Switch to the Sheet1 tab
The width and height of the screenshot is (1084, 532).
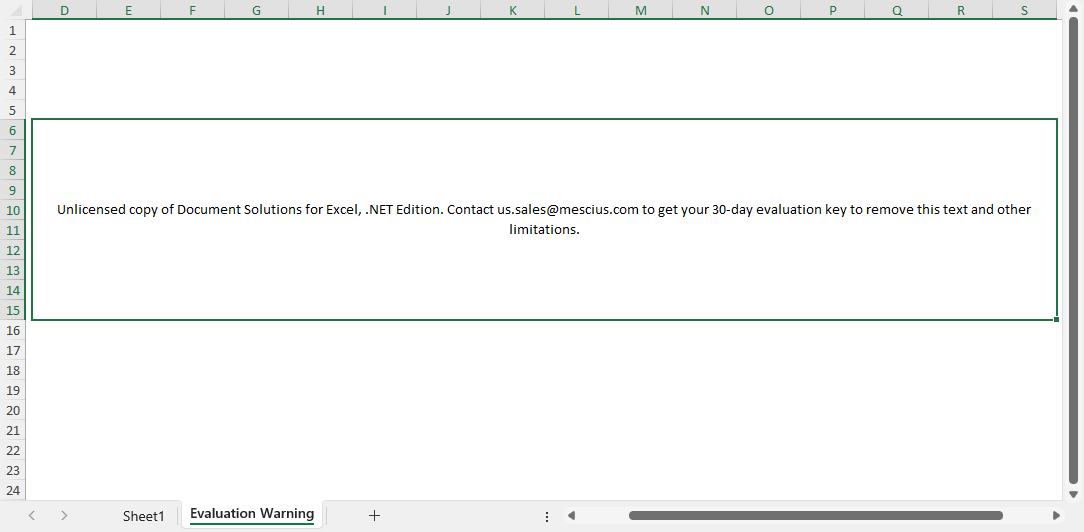144,515
